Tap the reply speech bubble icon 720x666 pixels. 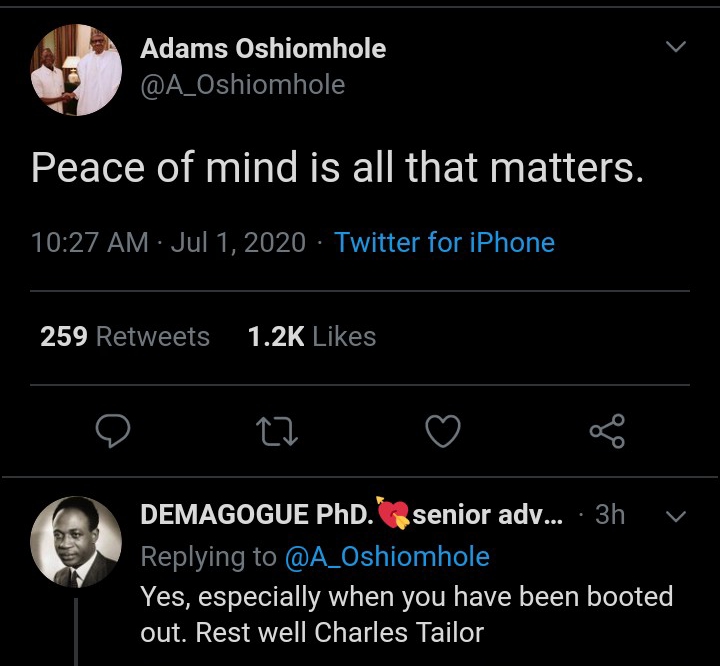113,431
